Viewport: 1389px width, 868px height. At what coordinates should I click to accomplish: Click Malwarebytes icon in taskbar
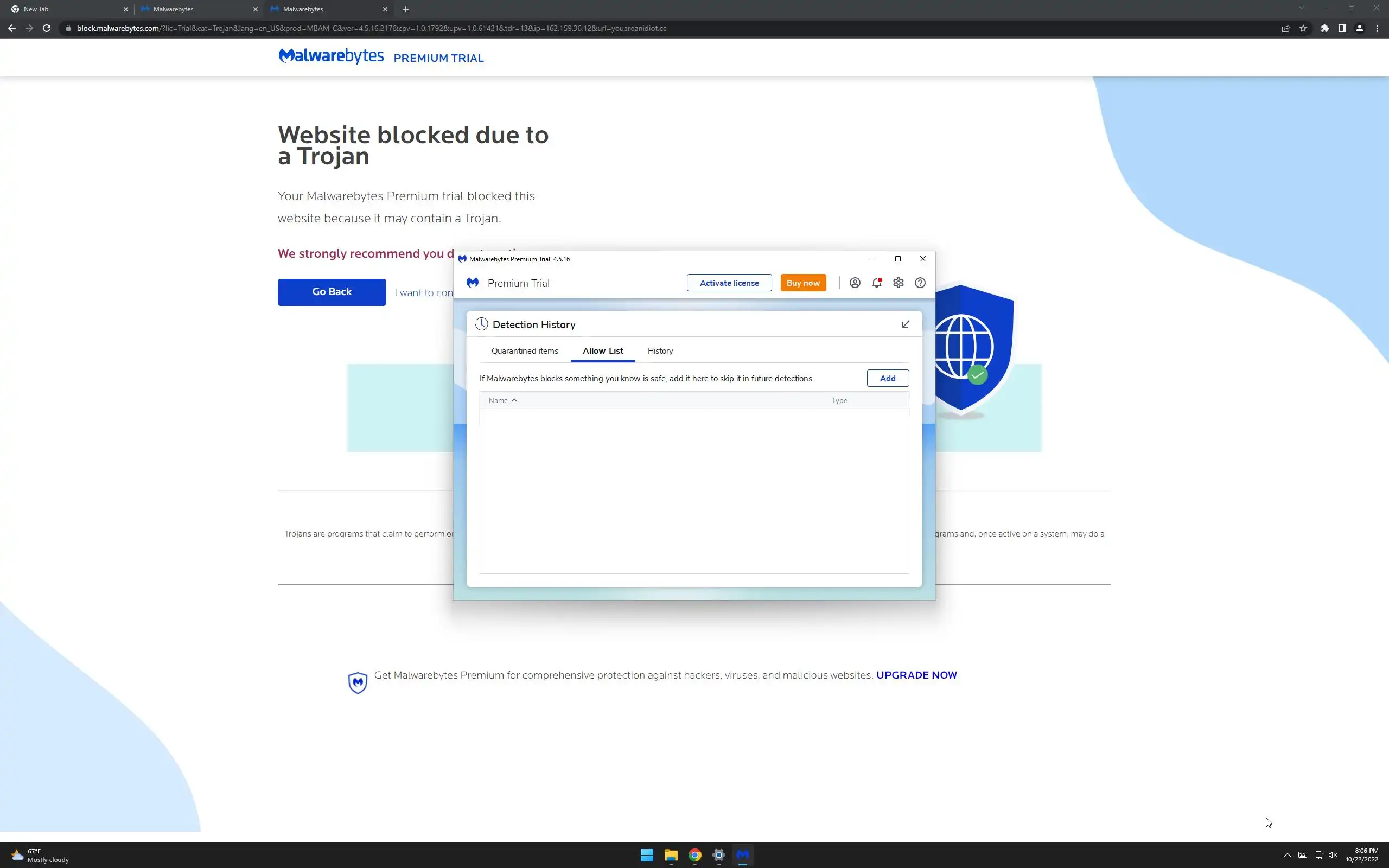coord(743,855)
